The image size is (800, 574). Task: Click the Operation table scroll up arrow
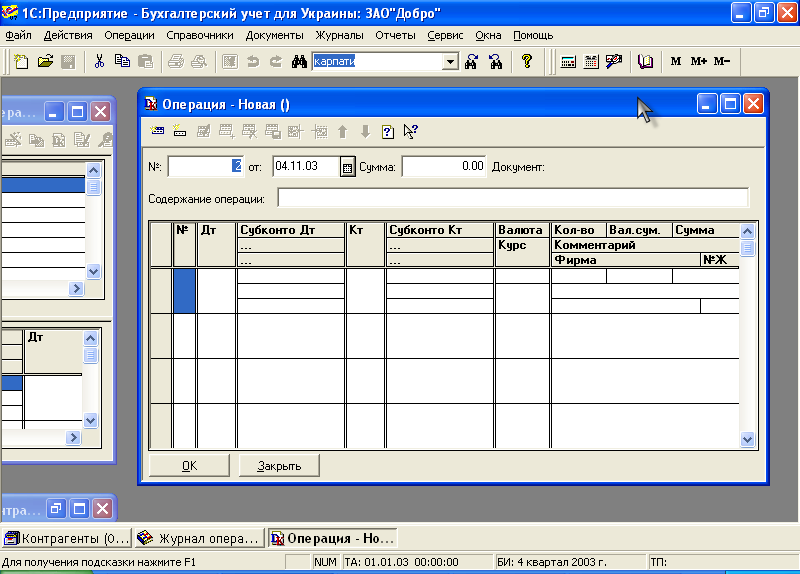point(747,232)
